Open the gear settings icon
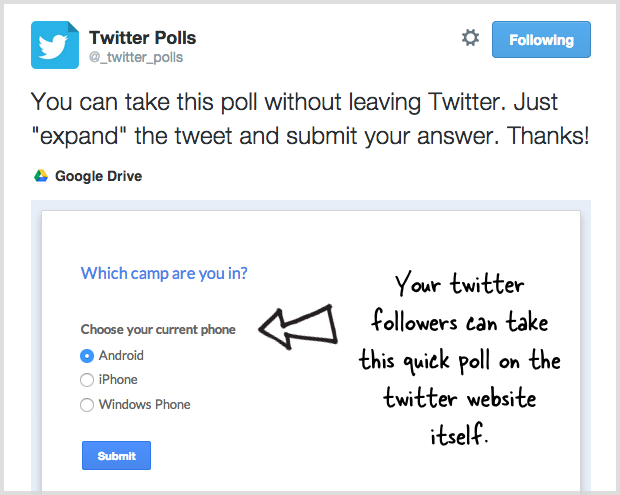The height and width of the screenshot is (495, 620). [x=471, y=38]
